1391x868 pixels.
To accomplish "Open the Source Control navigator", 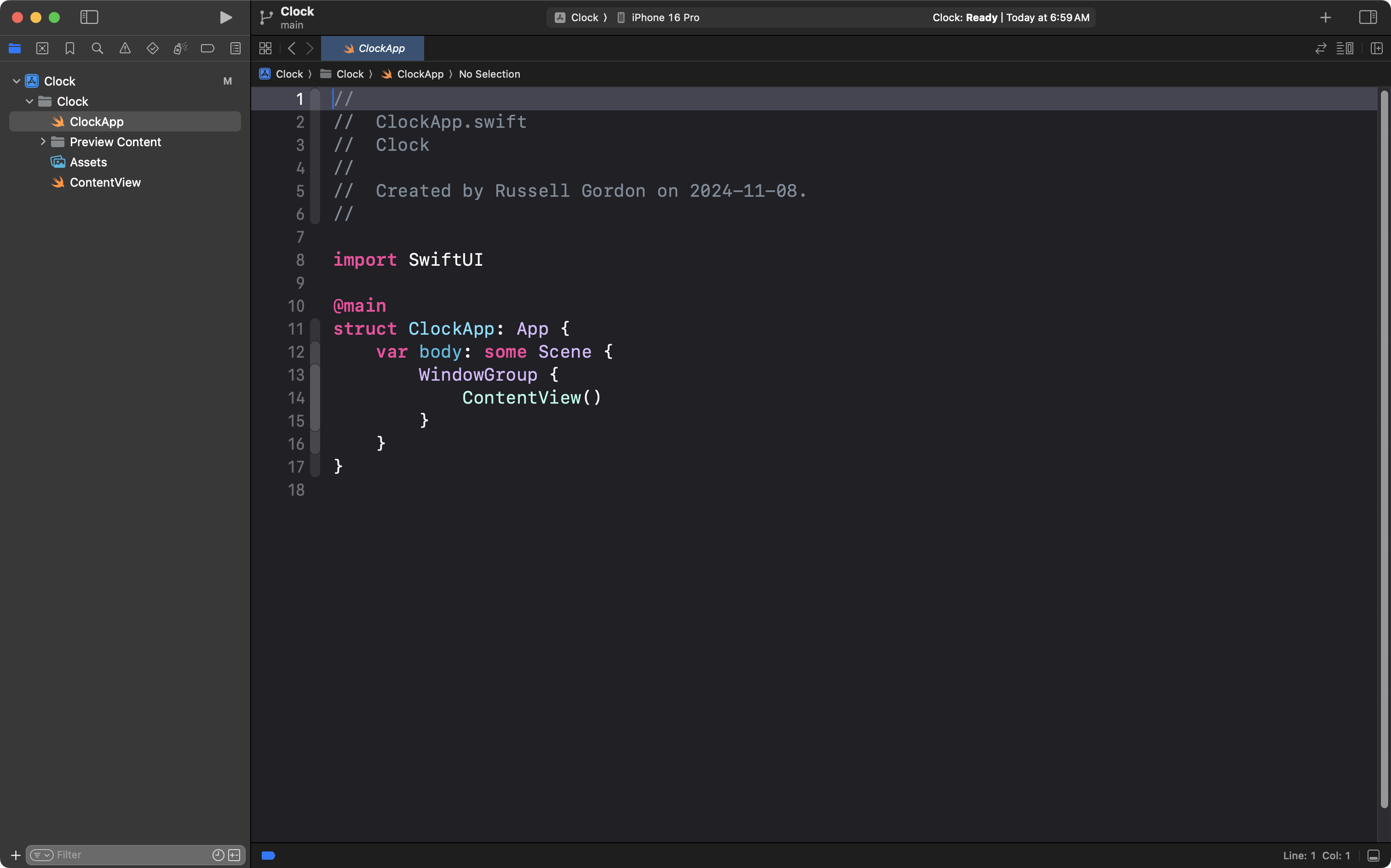I will tap(42, 48).
